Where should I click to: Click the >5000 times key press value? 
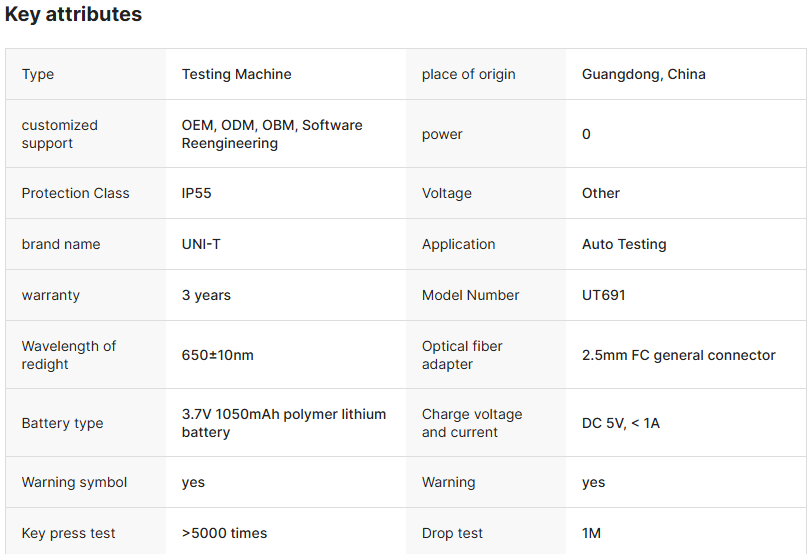pos(224,533)
